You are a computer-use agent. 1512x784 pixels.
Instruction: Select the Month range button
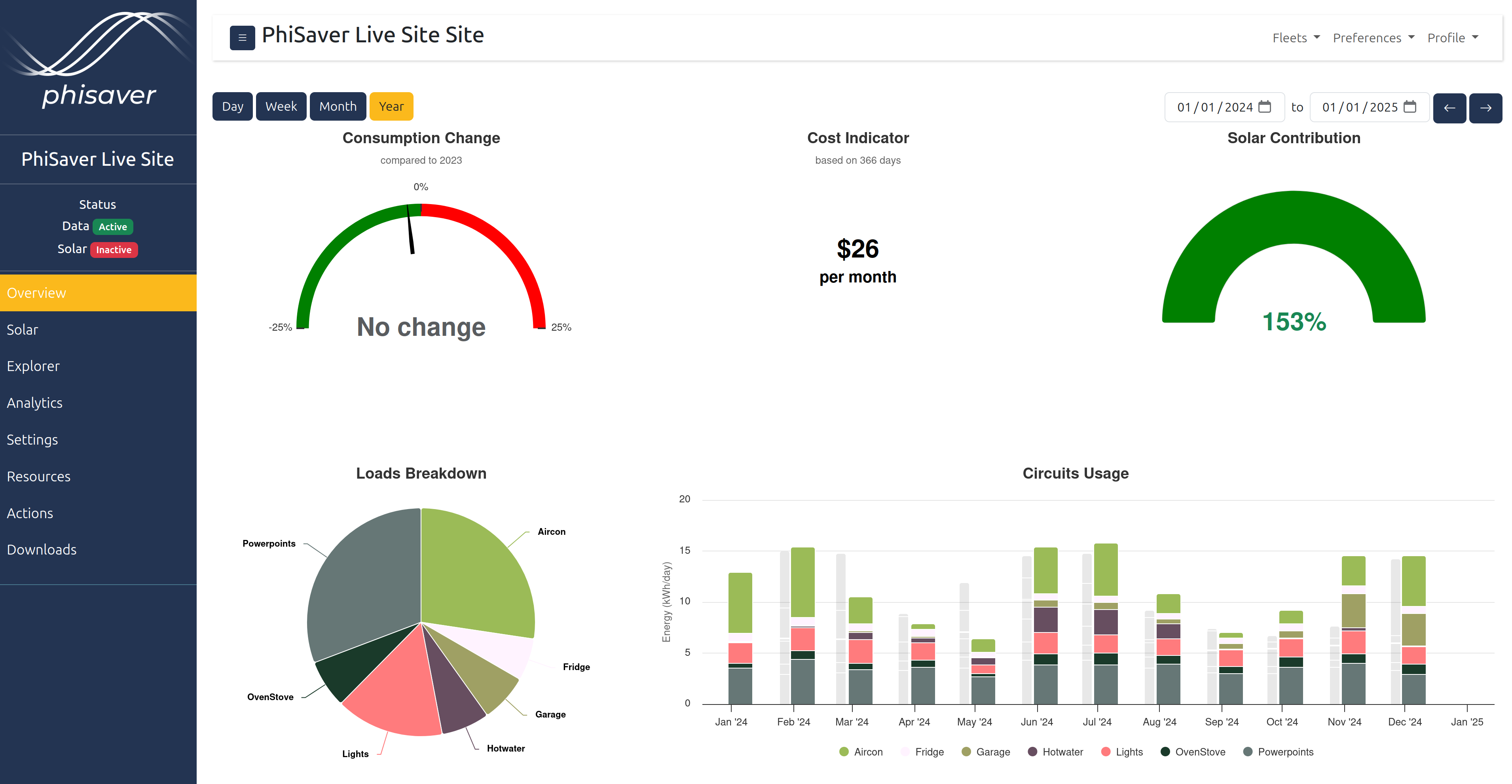(338, 107)
